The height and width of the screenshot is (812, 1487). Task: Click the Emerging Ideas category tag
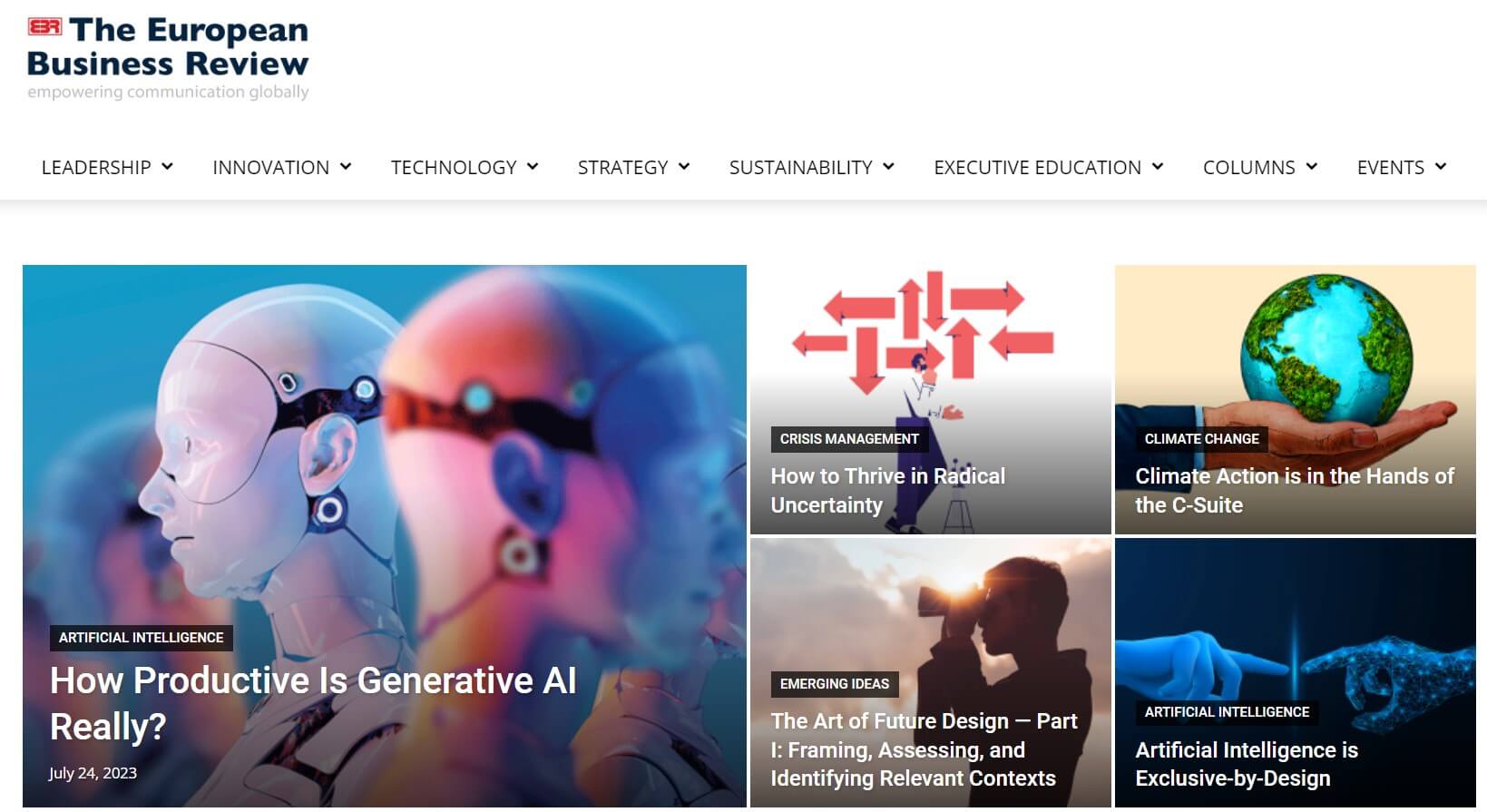pos(834,684)
